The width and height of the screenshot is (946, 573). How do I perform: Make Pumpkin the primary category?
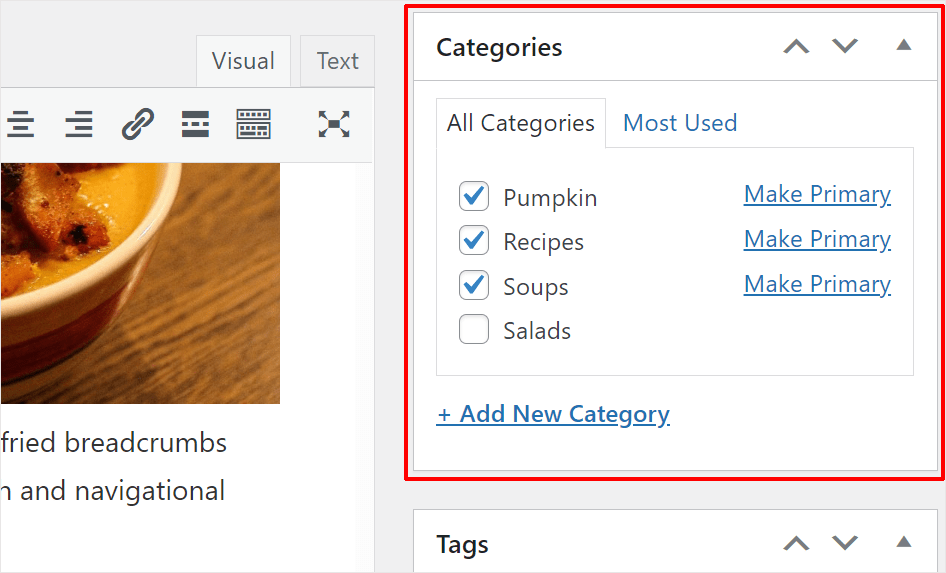pyautogui.click(x=817, y=194)
